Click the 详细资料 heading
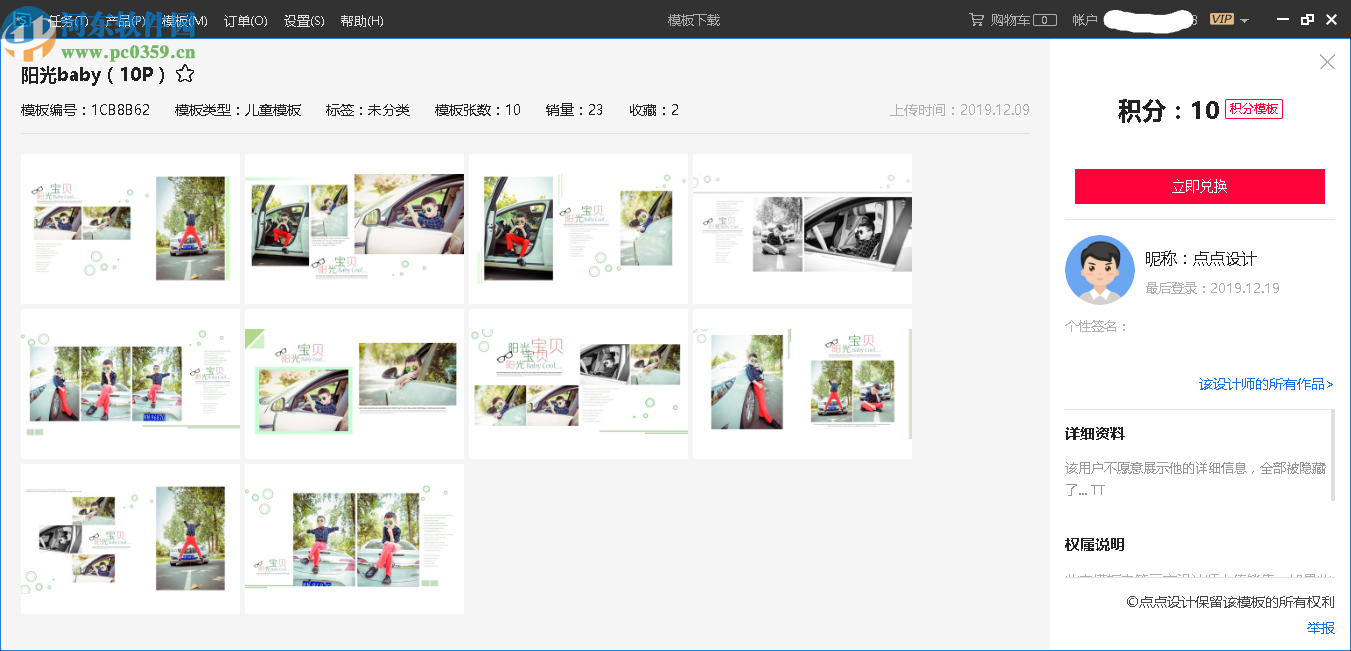Viewport: 1351px width, 651px height. coord(1095,434)
